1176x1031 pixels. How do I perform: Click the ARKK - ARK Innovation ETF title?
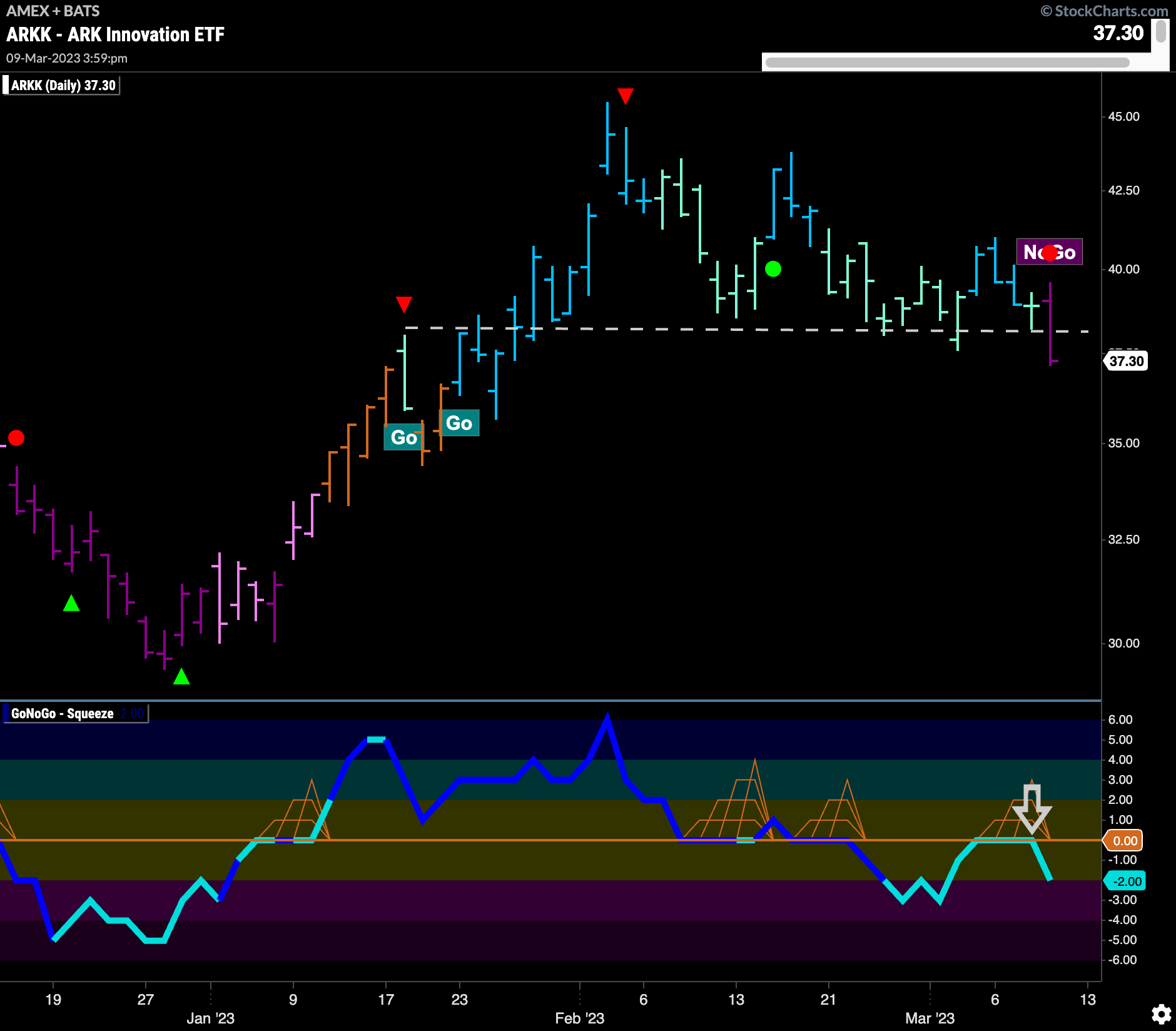pyautogui.click(x=115, y=34)
